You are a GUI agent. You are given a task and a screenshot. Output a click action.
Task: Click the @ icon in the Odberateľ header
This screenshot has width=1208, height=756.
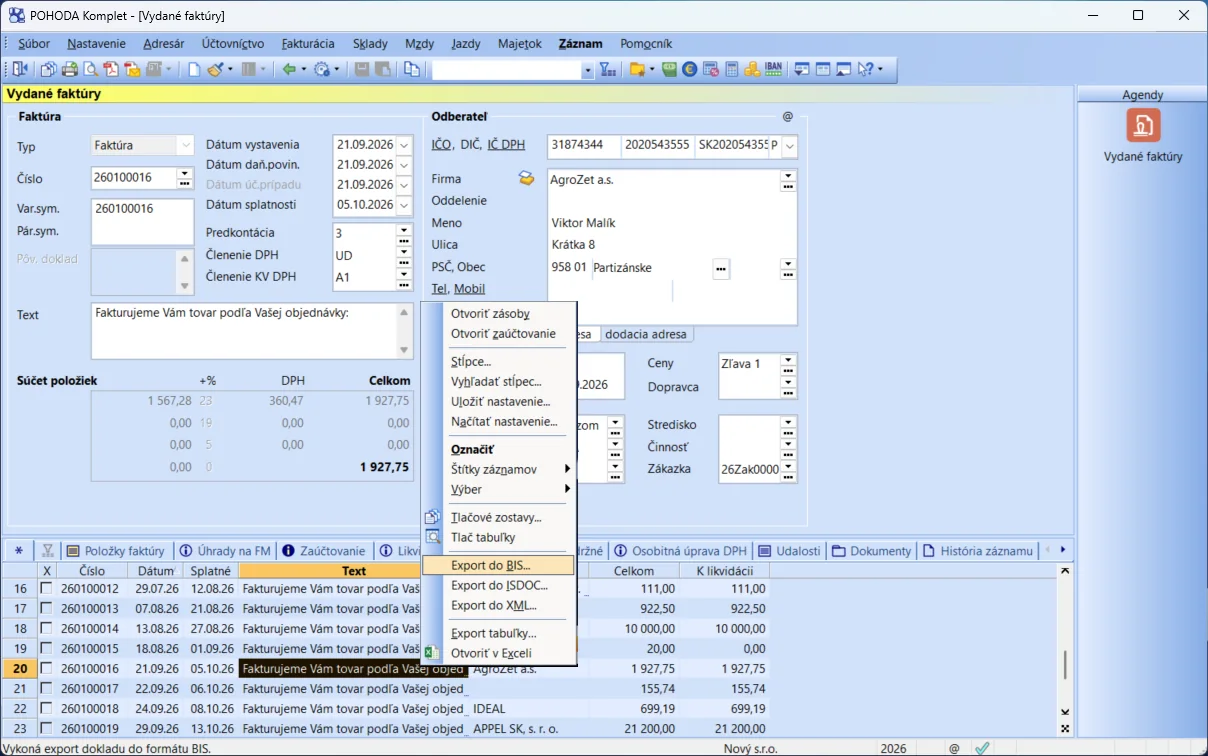(x=787, y=117)
